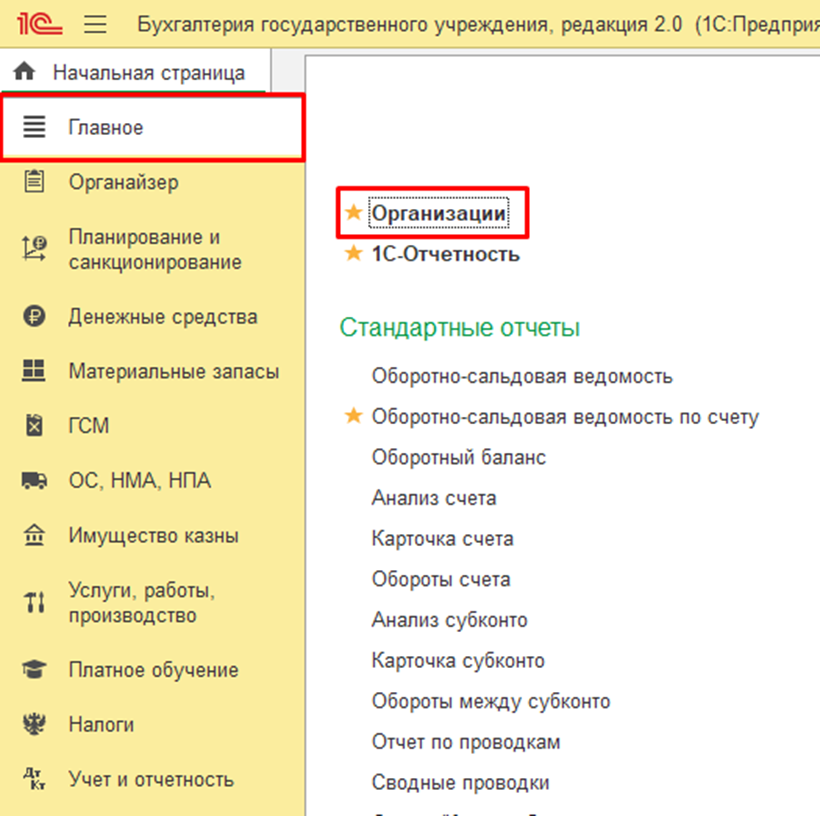Toggle favorite star next to 1С-Отчетность
The image size is (820, 816).
pyautogui.click(x=354, y=253)
